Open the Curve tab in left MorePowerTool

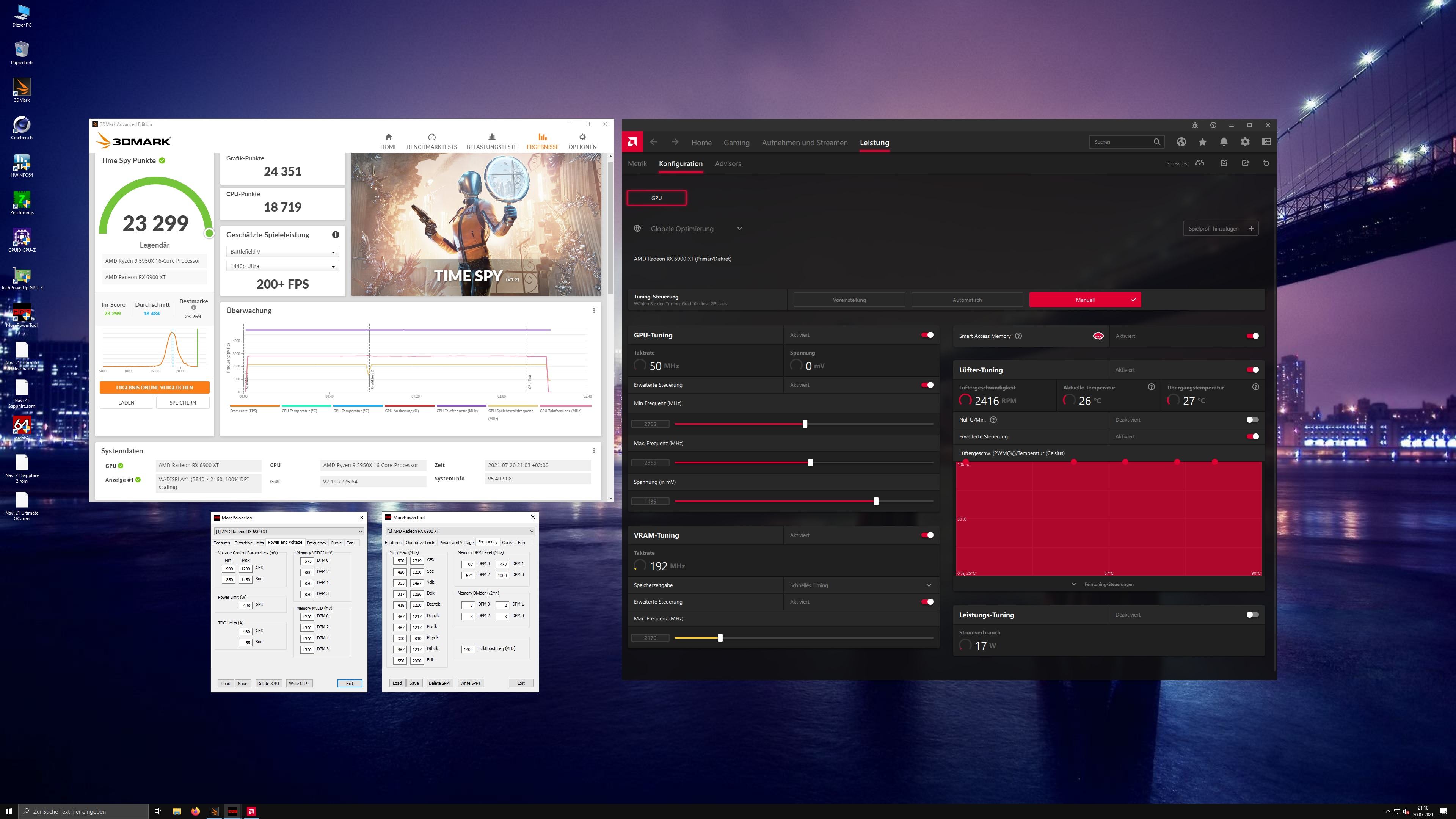point(336,543)
